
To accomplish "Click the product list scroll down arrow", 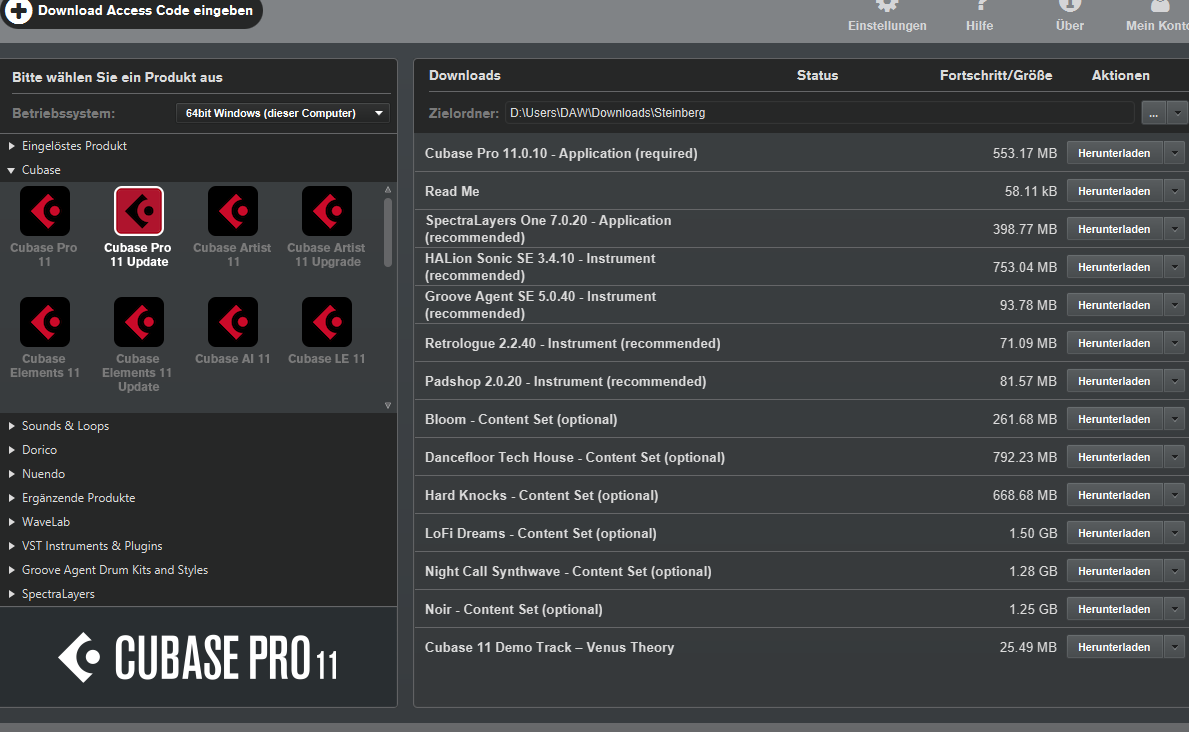I will point(388,405).
